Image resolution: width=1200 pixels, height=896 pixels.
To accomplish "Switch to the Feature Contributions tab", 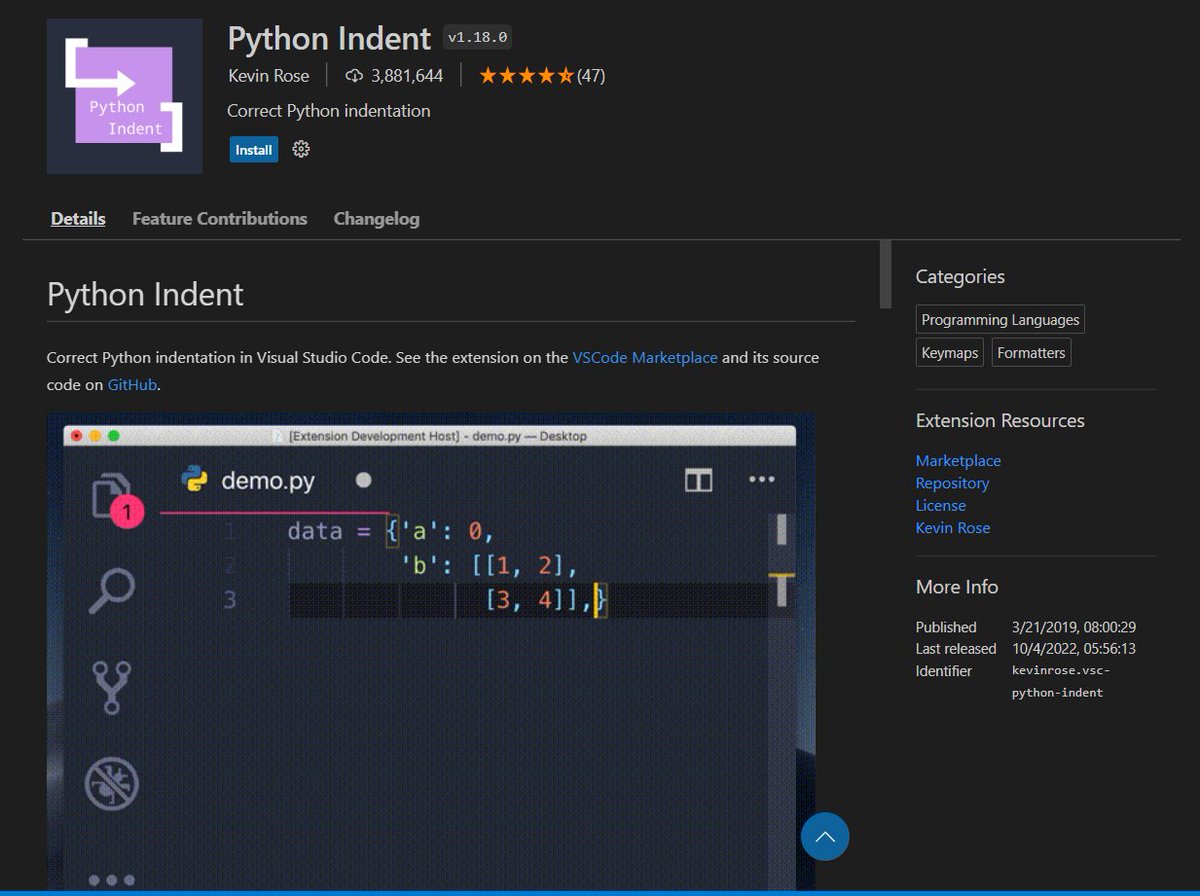I will tap(220, 218).
